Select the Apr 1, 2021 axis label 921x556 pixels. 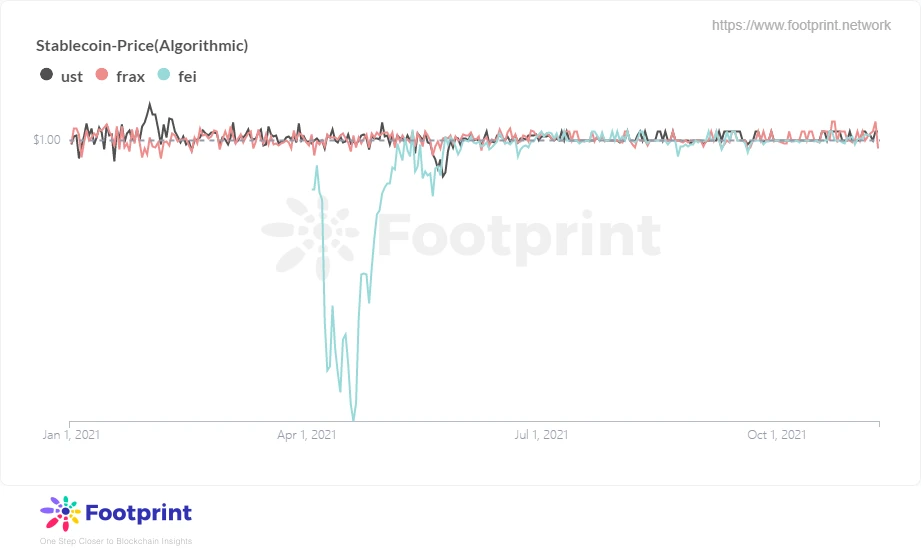pyautogui.click(x=307, y=435)
